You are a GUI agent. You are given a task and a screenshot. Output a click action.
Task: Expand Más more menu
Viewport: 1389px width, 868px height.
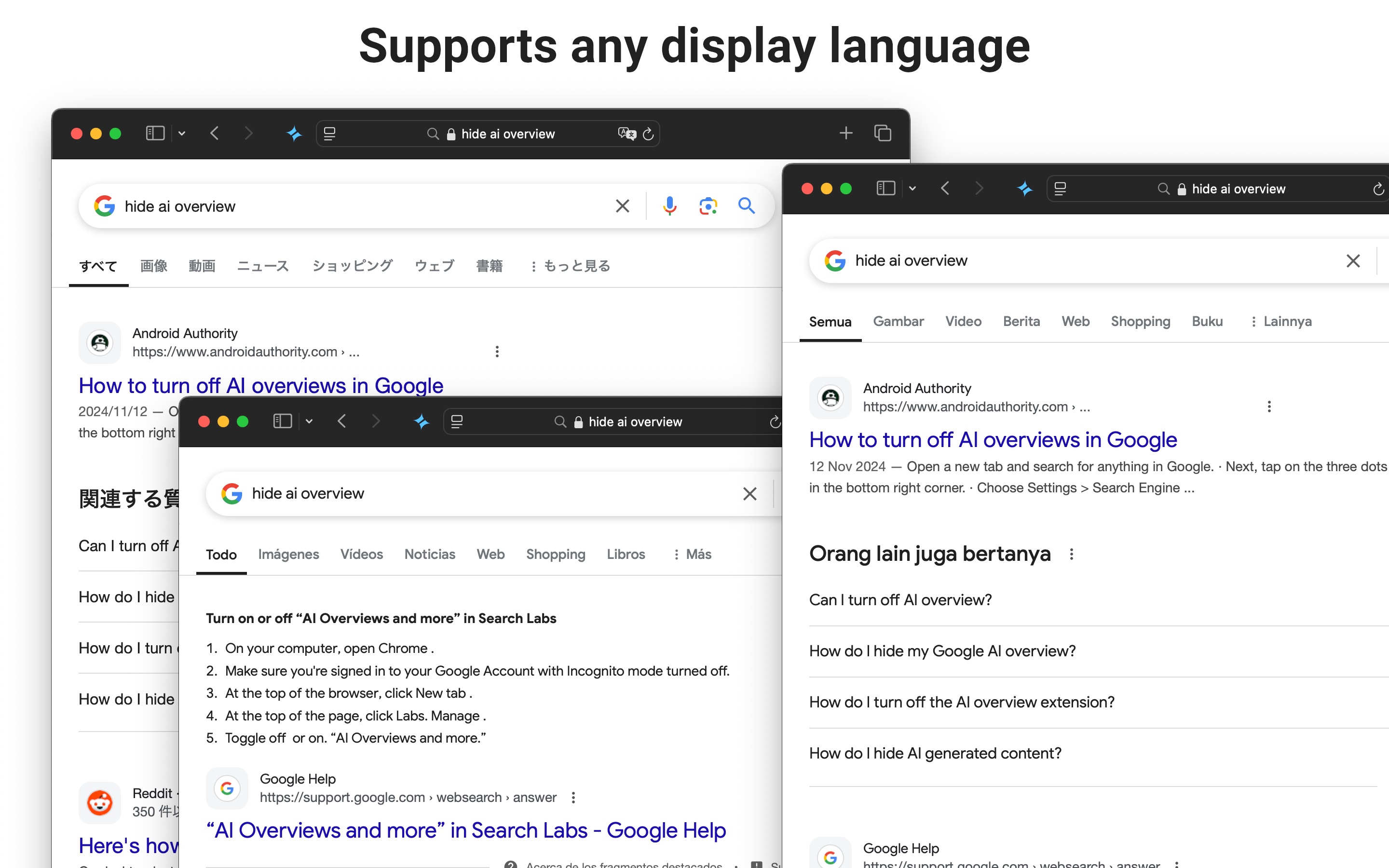click(x=692, y=554)
